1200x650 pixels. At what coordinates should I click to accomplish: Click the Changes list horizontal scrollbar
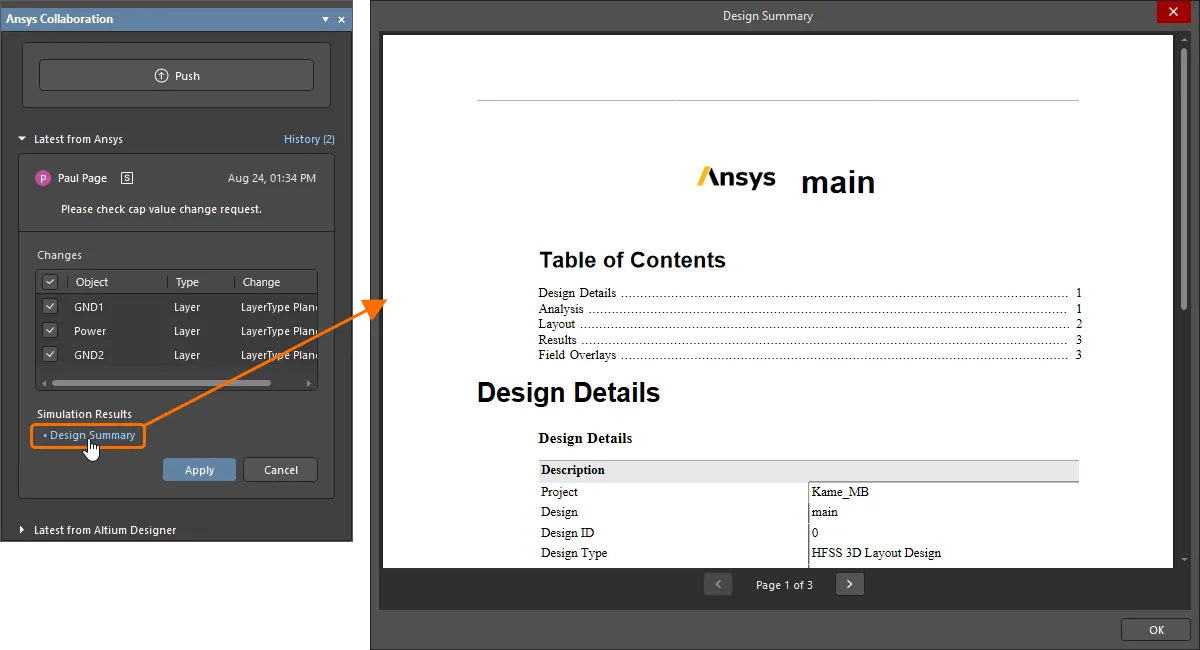(x=161, y=382)
